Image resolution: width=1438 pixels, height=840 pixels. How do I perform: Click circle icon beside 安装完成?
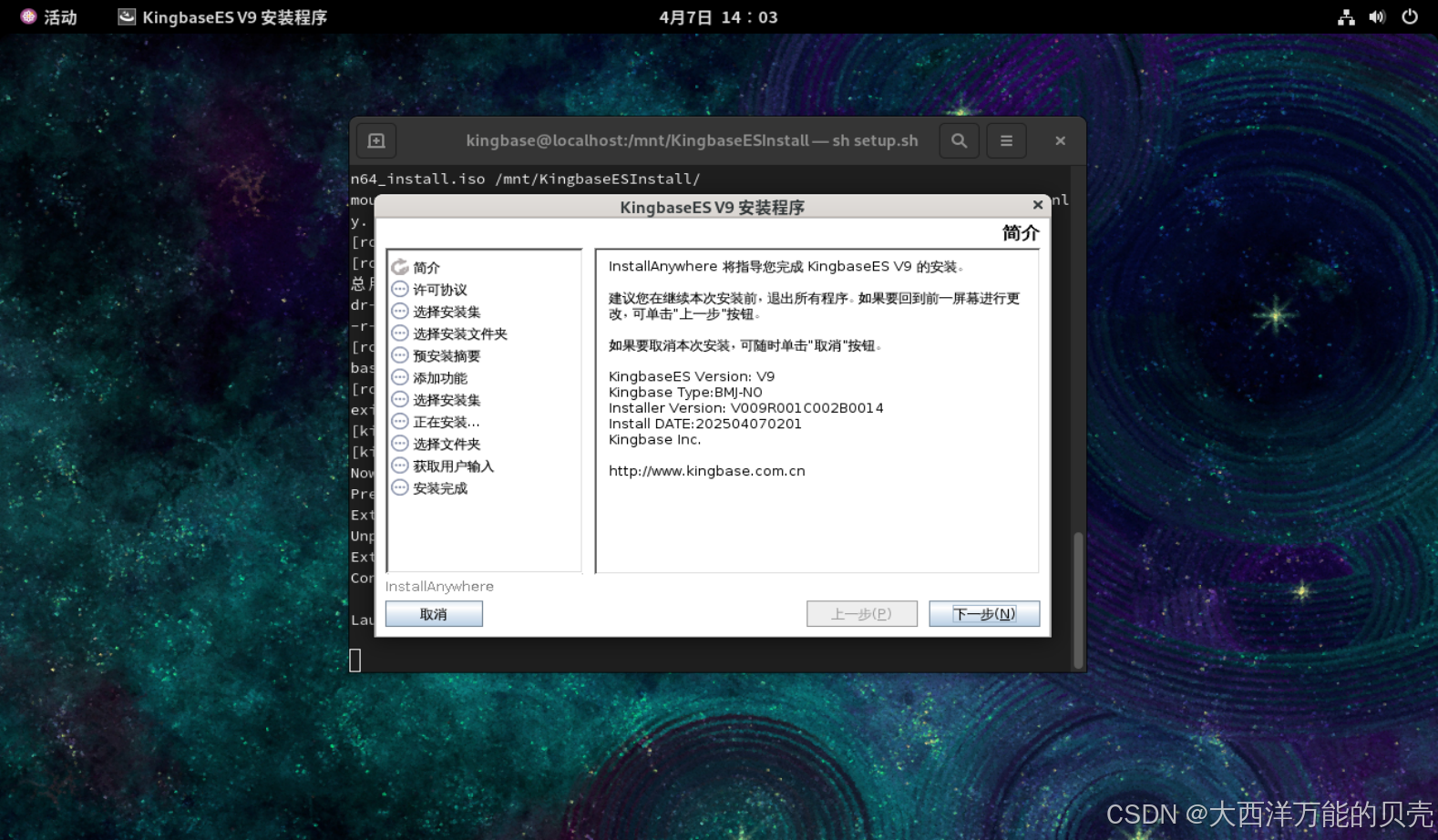coord(400,487)
